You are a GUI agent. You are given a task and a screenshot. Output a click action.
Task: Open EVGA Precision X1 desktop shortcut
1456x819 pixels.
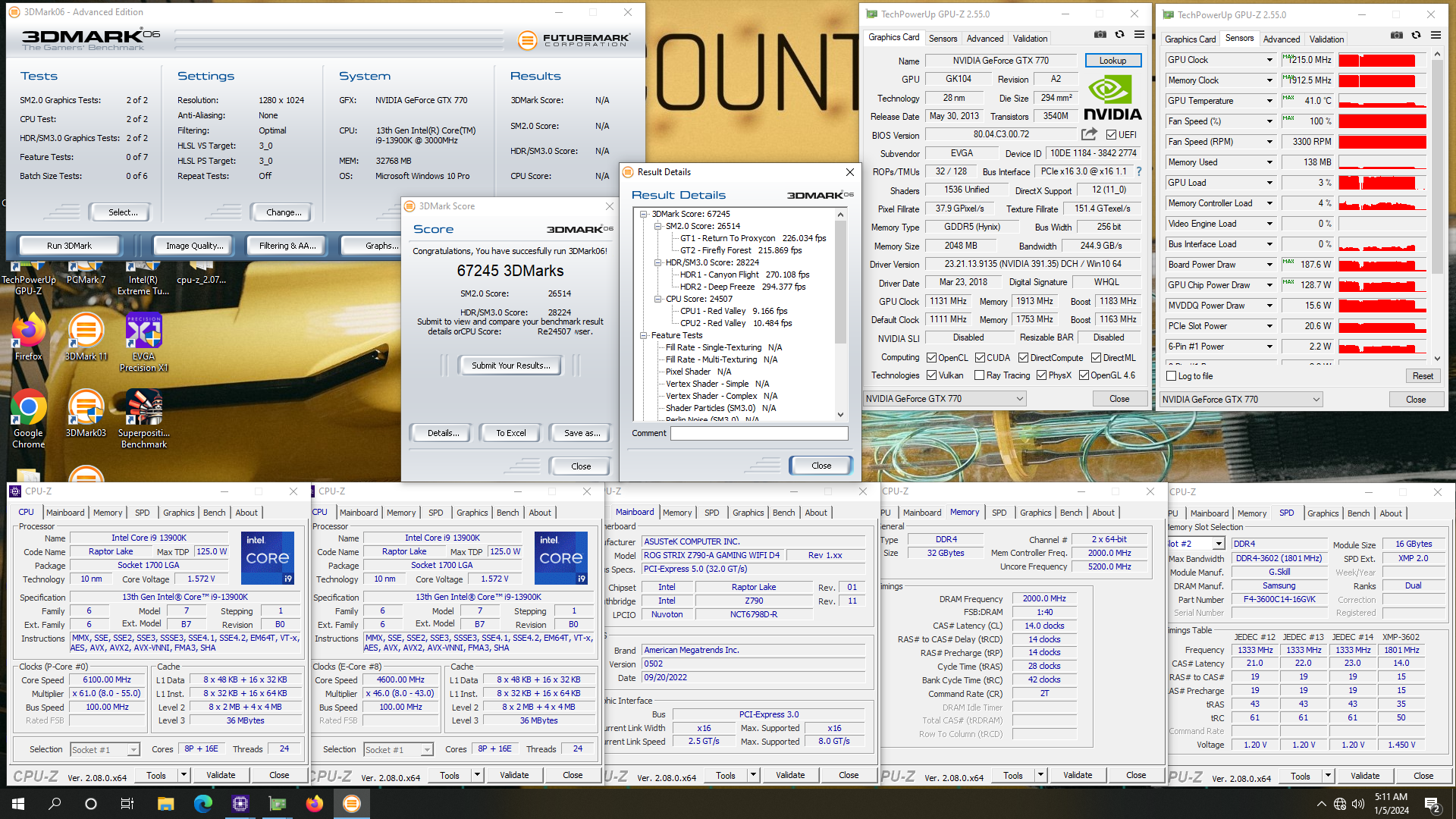pyautogui.click(x=143, y=342)
